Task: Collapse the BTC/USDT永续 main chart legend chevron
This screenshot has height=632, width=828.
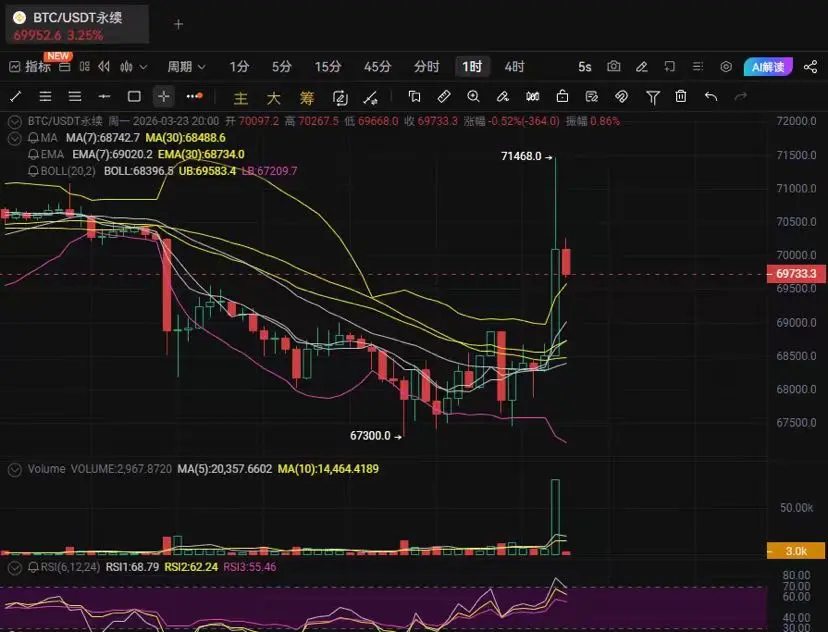Action: tap(14, 121)
